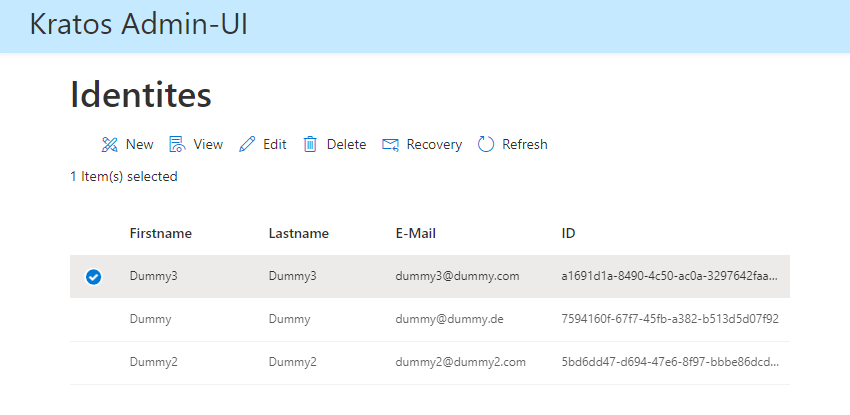Click the View document icon

point(177,144)
